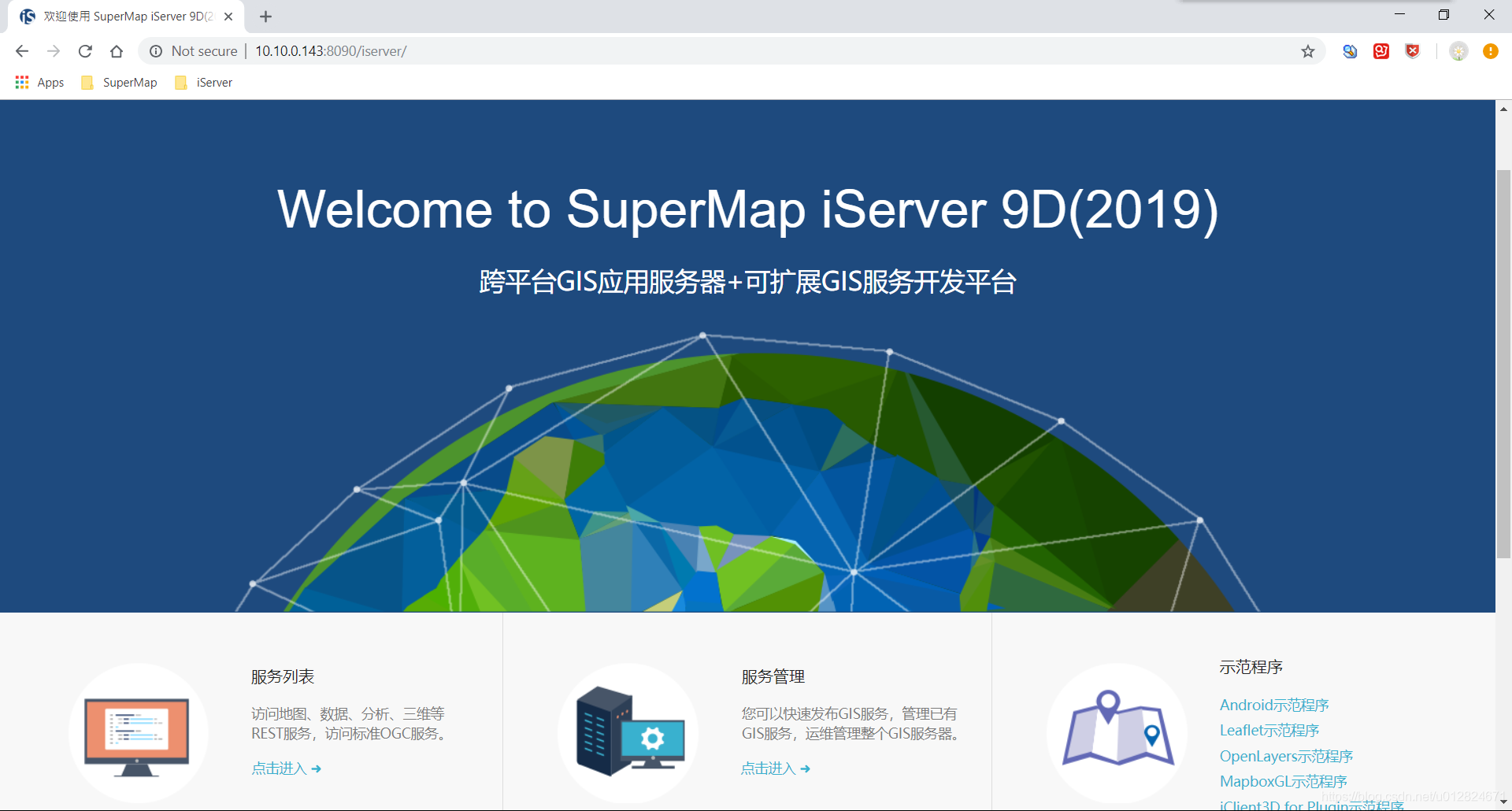Image resolution: width=1512 pixels, height=811 pixels.
Task: Open a new browser tab
Action: pos(266,17)
